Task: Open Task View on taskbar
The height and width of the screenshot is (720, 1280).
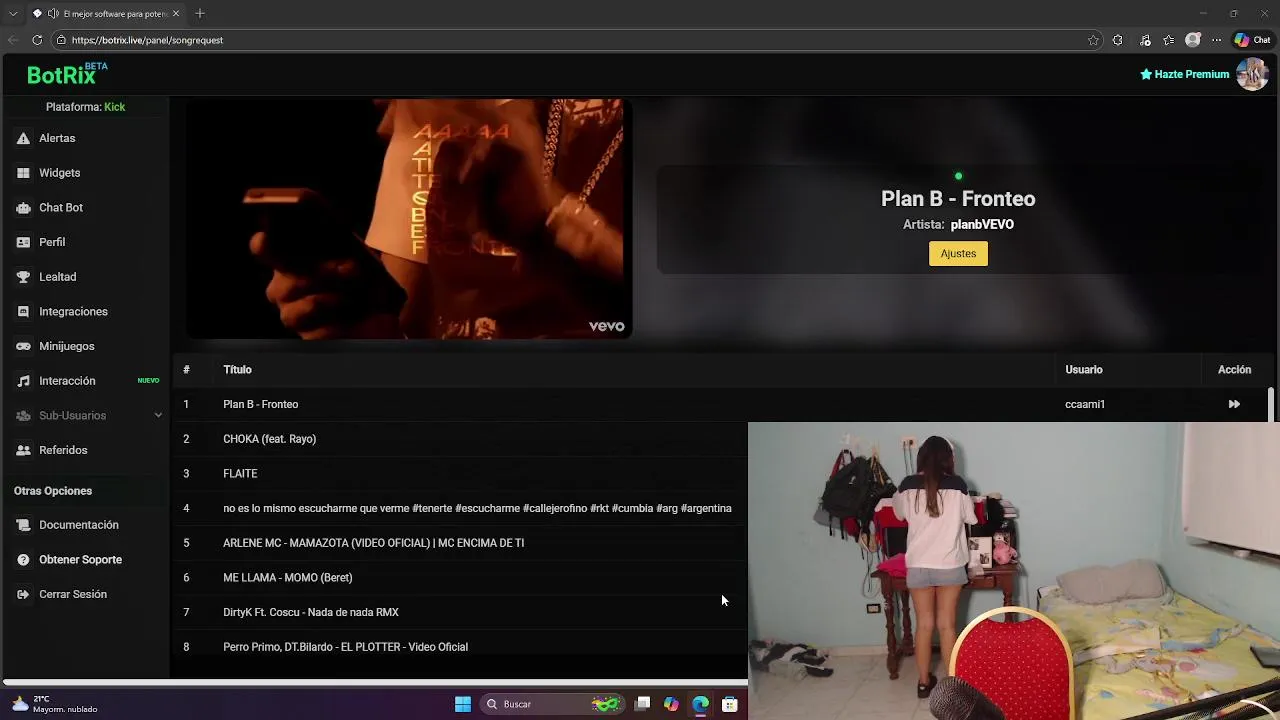Action: pos(643,704)
